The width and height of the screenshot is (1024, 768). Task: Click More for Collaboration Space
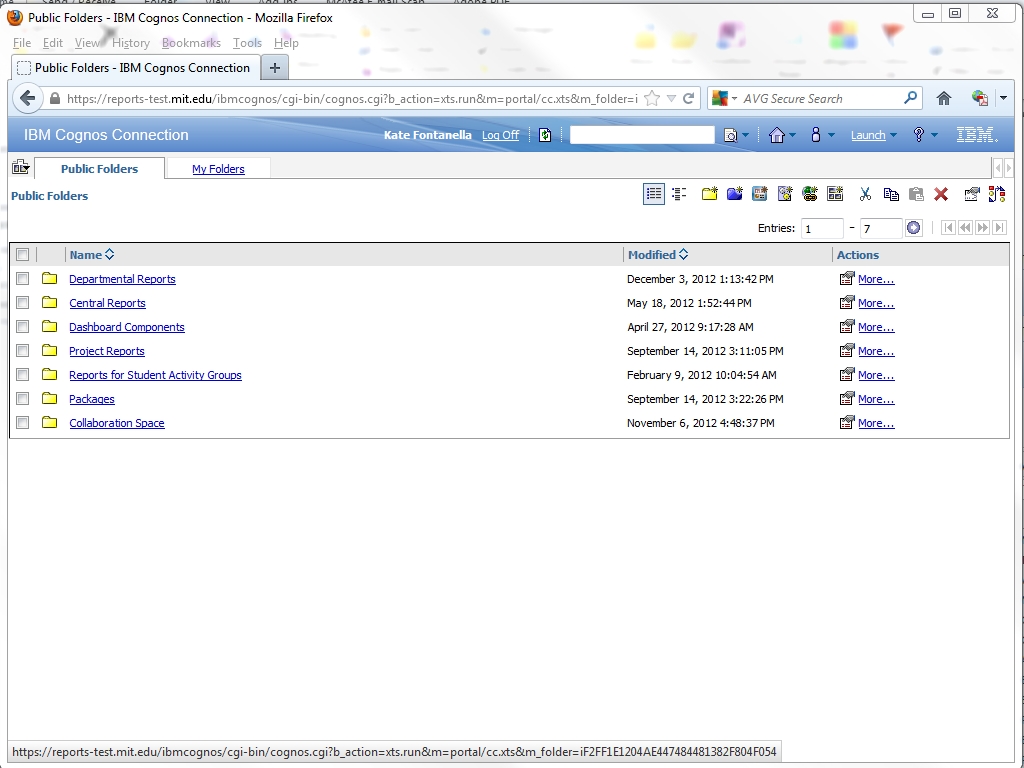875,423
